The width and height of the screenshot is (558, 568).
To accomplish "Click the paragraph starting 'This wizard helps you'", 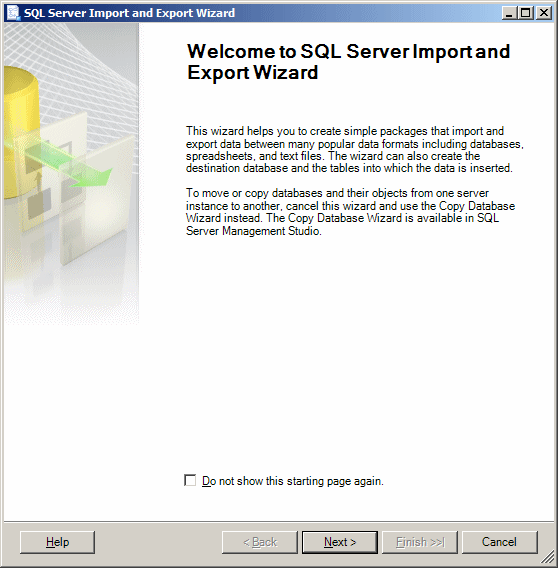I will pyautogui.click(x=355, y=149).
